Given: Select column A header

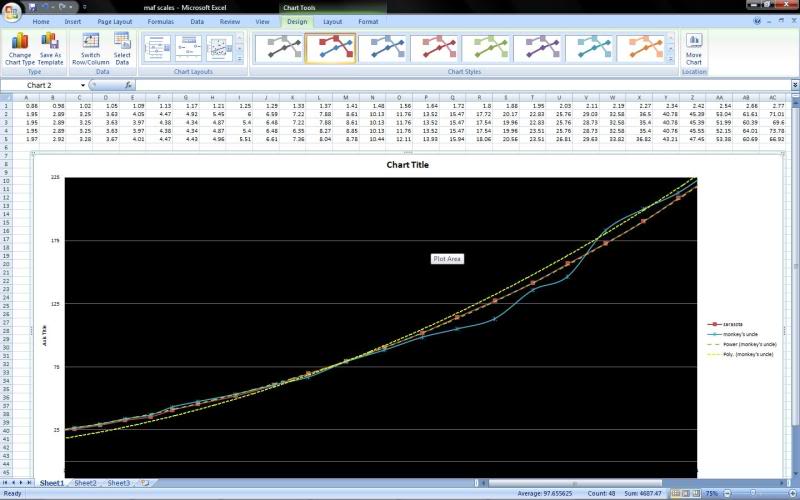Looking at the screenshot, I should (26, 97).
